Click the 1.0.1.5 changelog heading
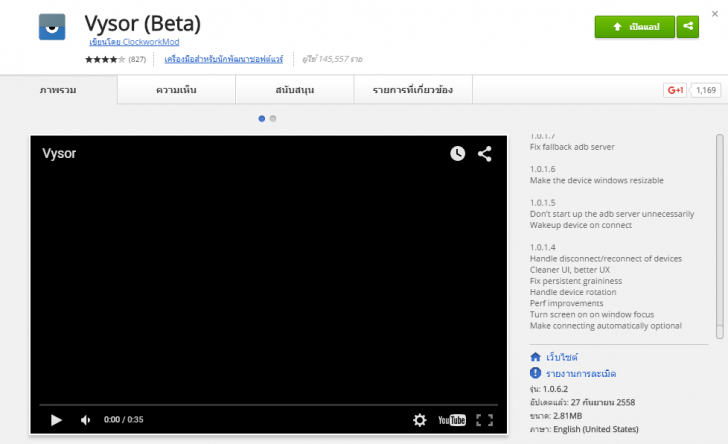 [543, 202]
